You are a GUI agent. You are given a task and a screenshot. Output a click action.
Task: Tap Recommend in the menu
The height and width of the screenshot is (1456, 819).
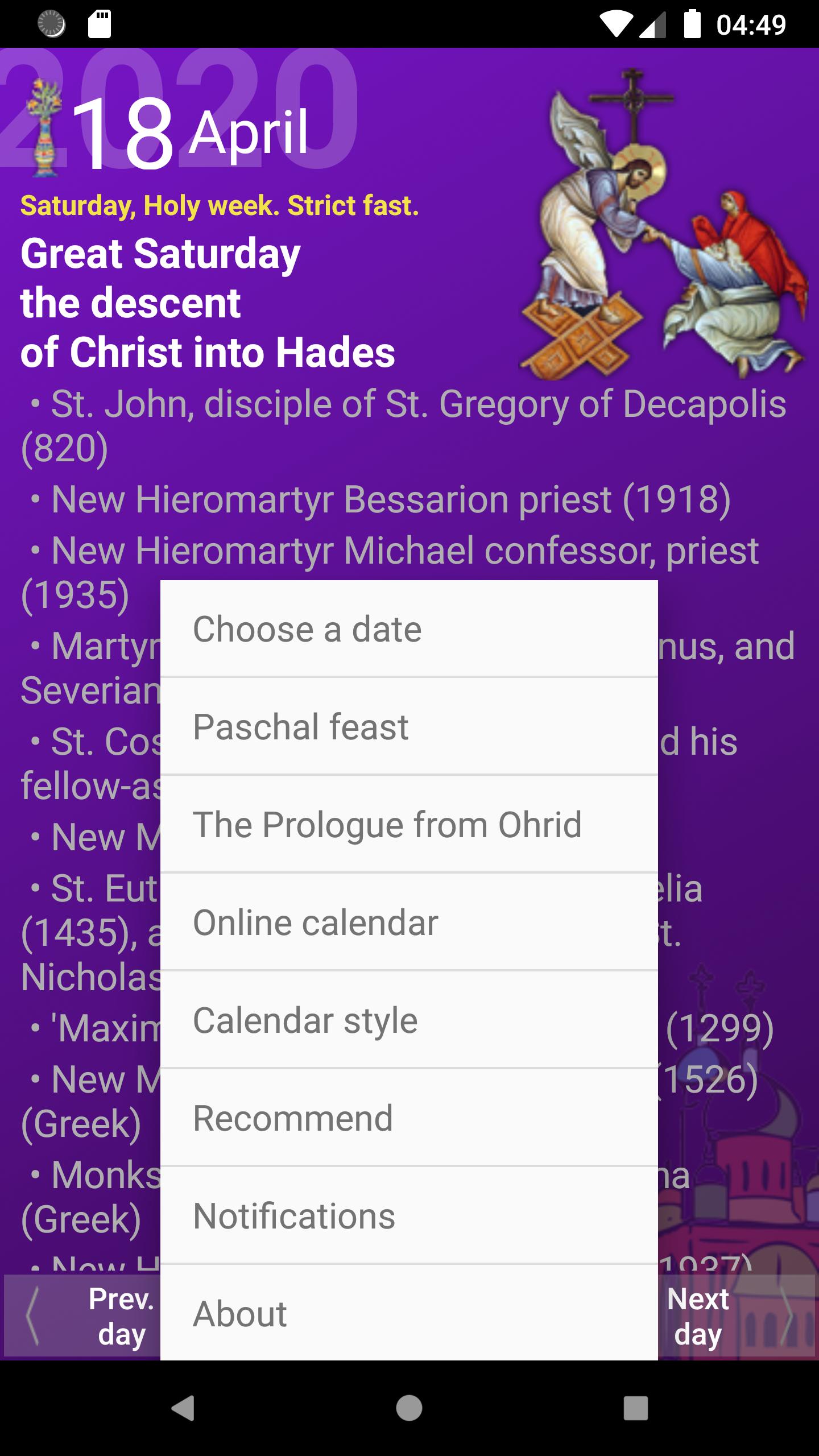pyautogui.click(x=408, y=1118)
